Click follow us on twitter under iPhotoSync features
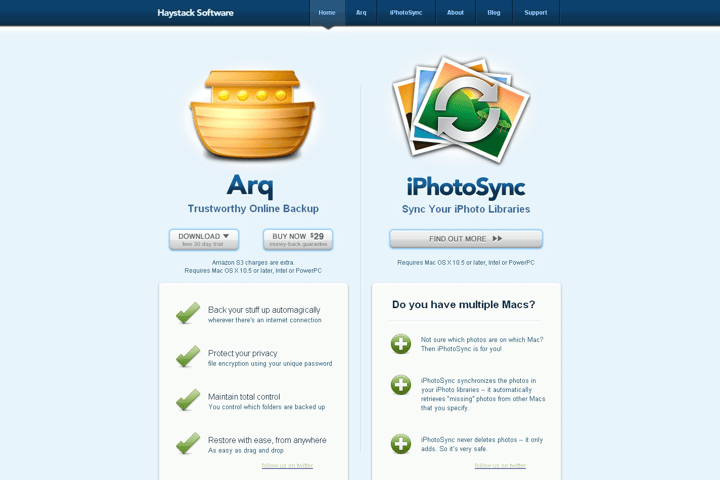Screen dimensions: 720x480 coord(500,465)
